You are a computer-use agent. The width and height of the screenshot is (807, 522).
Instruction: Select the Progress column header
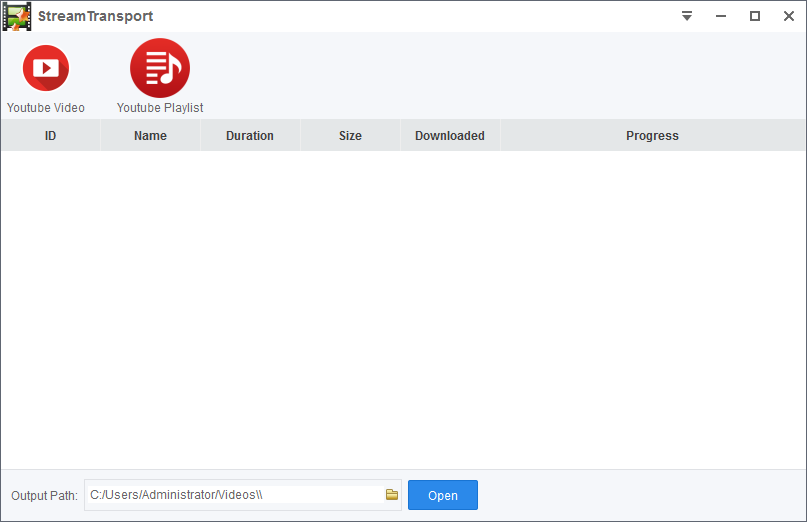[x=652, y=135]
